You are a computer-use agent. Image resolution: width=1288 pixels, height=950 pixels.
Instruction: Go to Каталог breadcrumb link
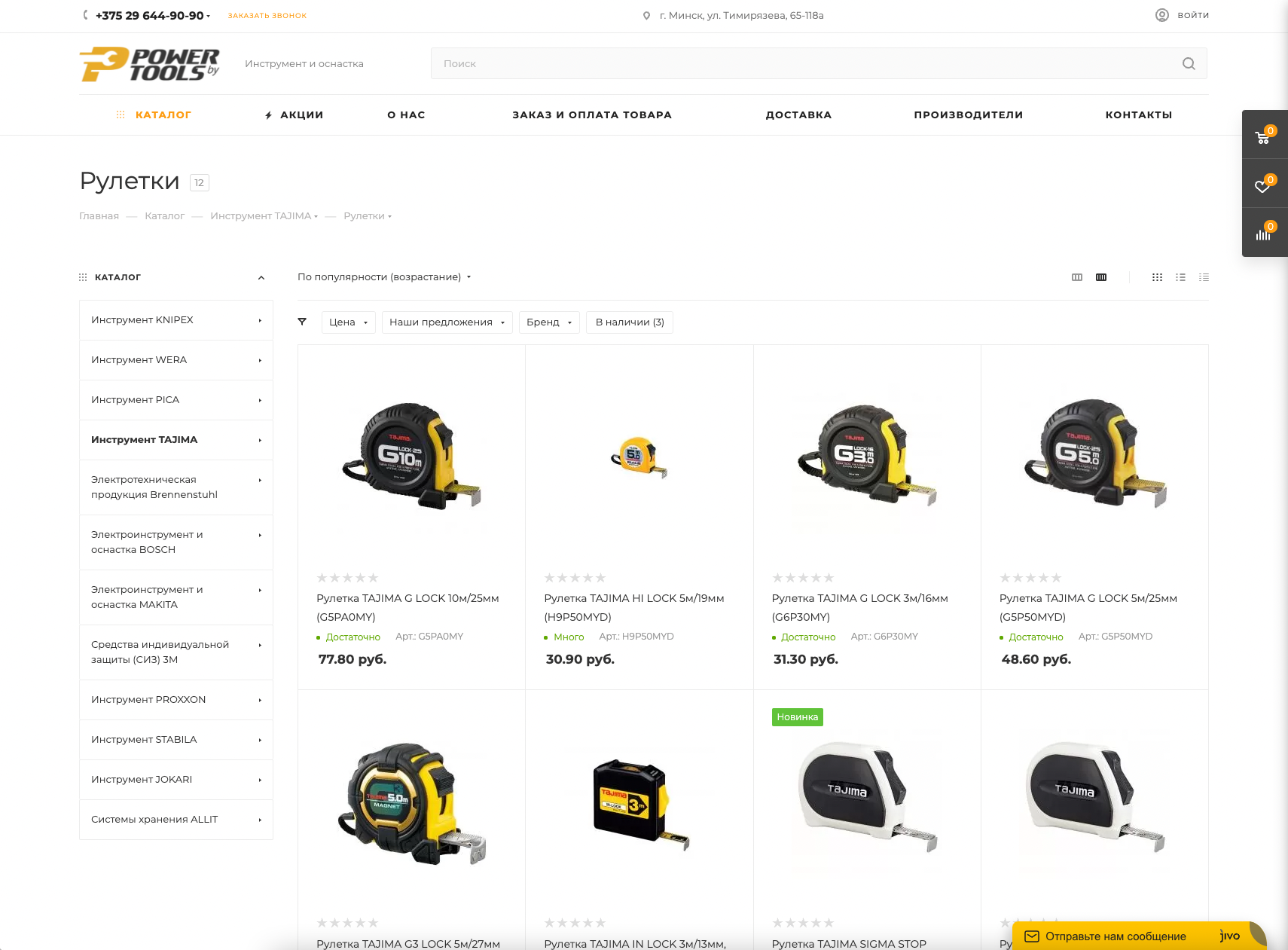tap(164, 216)
